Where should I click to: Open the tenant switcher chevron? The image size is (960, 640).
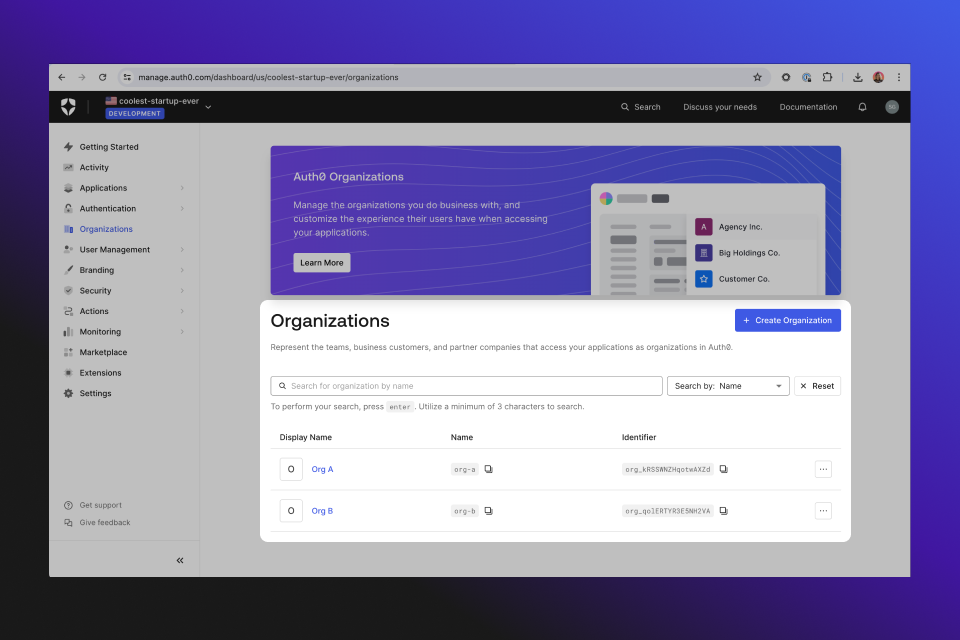tap(208, 107)
